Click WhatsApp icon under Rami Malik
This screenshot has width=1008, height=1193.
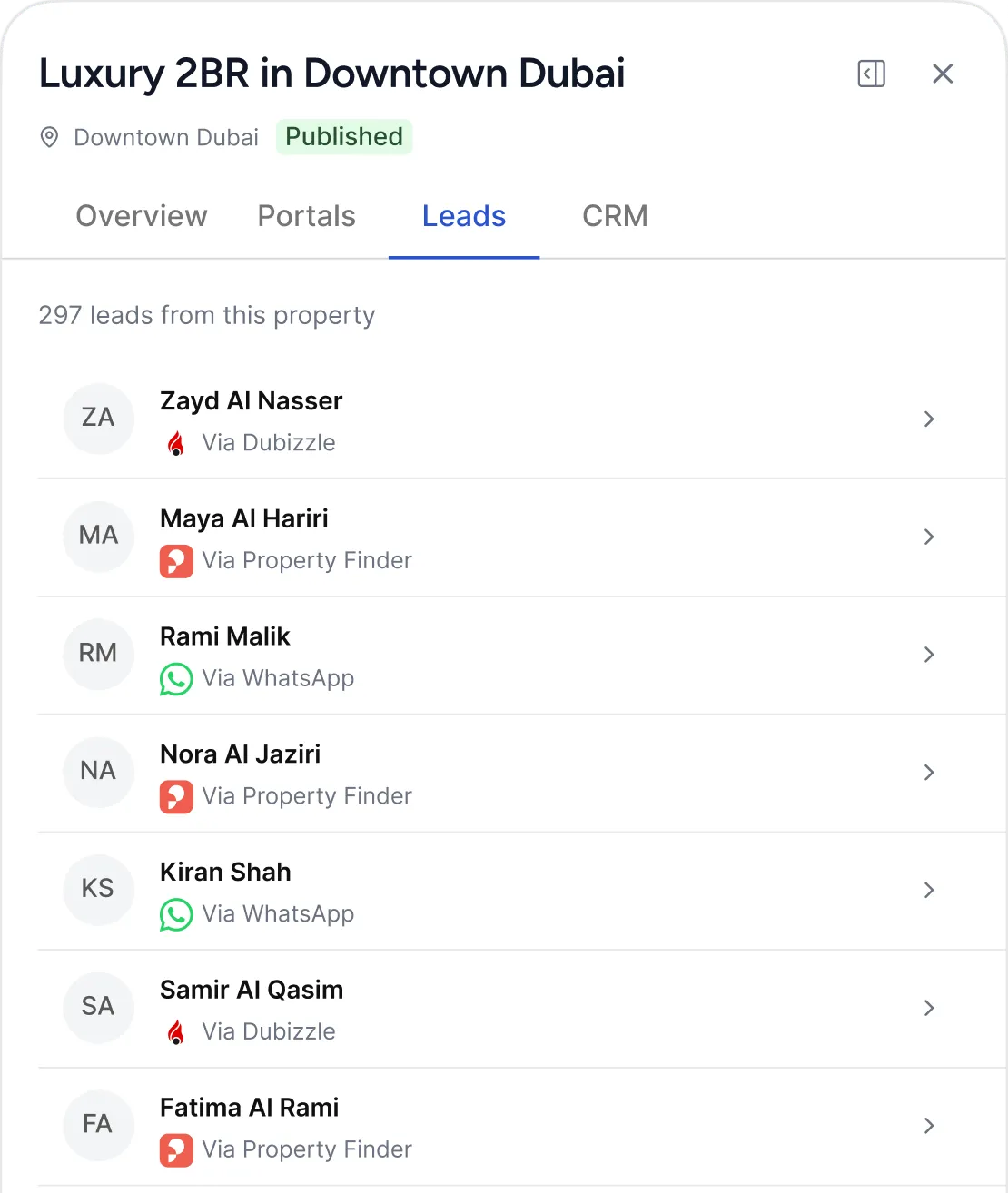click(x=176, y=679)
